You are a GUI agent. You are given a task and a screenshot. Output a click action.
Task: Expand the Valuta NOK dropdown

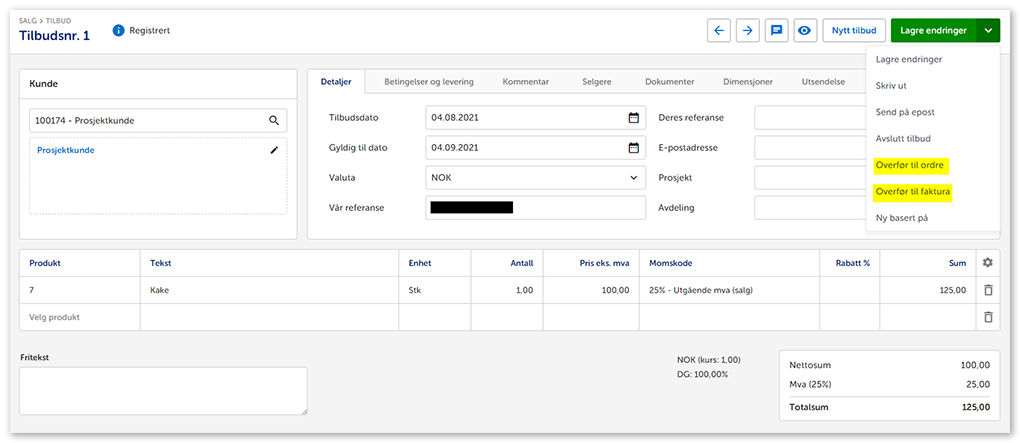point(633,178)
